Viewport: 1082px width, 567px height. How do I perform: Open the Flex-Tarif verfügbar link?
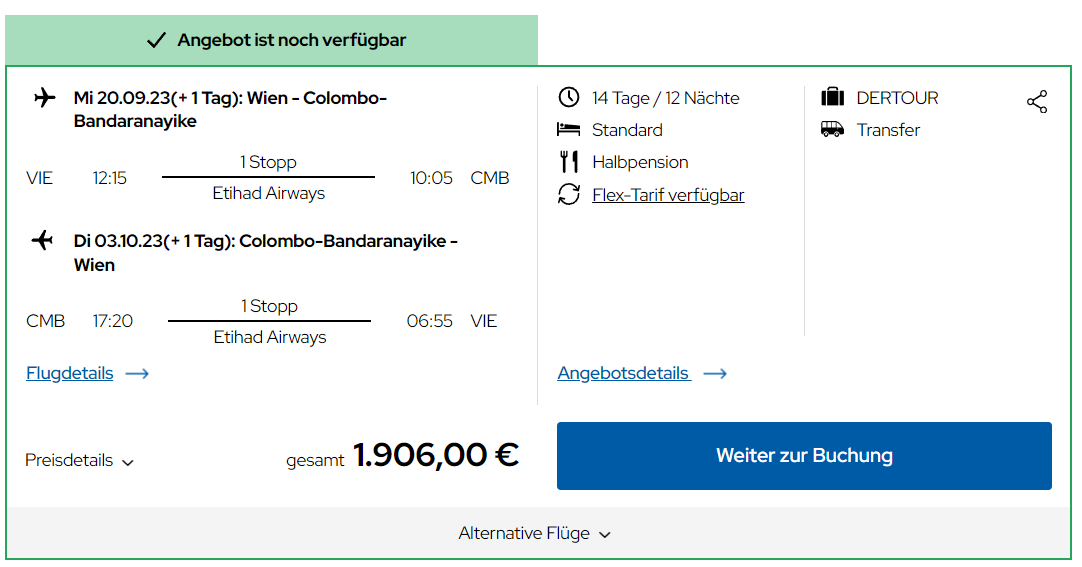pyautogui.click(x=668, y=195)
